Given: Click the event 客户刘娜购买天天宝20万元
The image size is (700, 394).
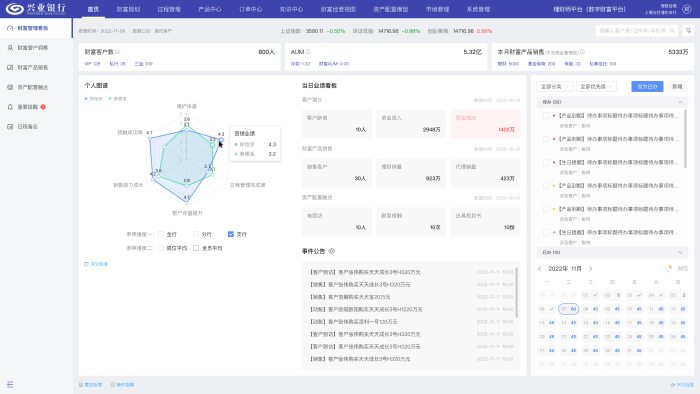Looking at the screenshot, I should 350,297.
